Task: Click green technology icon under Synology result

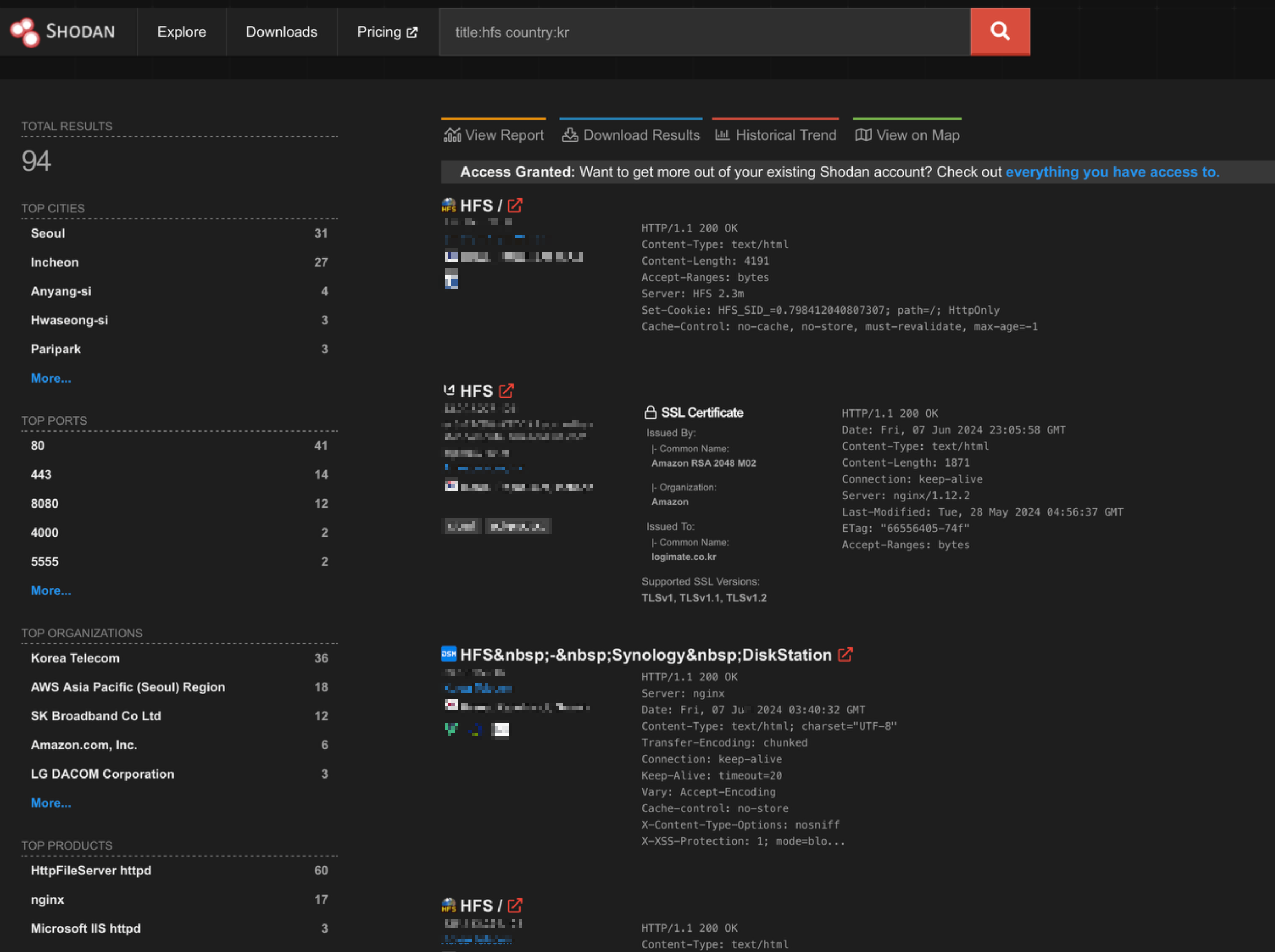Action: pos(451,729)
